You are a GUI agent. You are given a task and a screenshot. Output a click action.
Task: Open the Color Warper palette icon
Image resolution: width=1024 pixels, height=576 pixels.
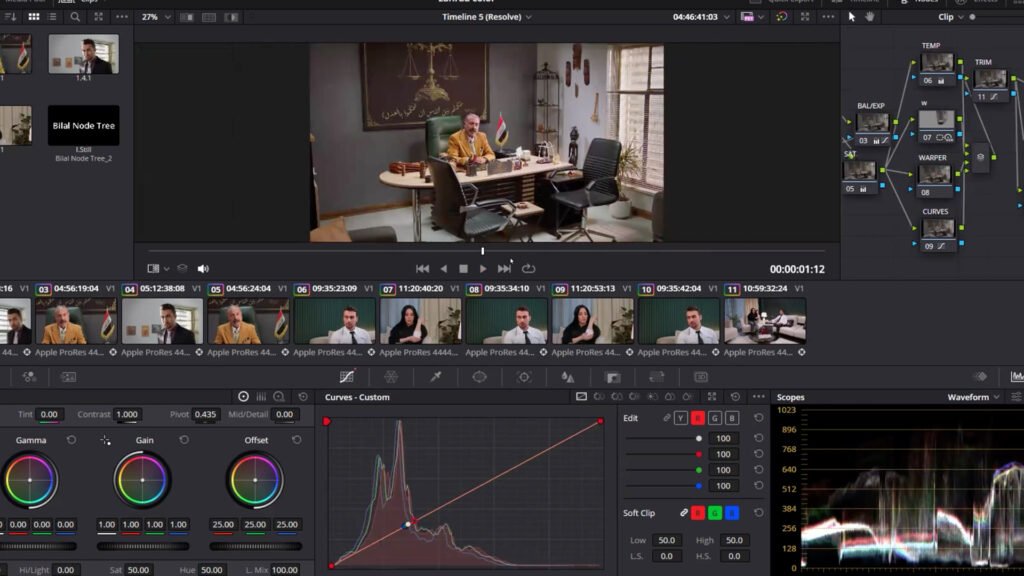click(x=391, y=377)
